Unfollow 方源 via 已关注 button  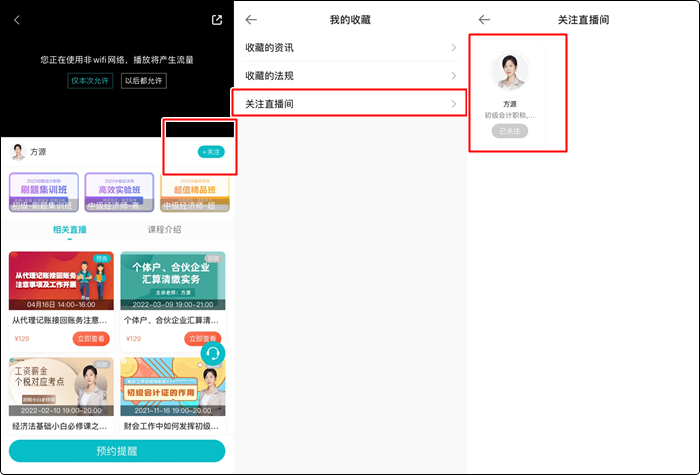pos(510,131)
